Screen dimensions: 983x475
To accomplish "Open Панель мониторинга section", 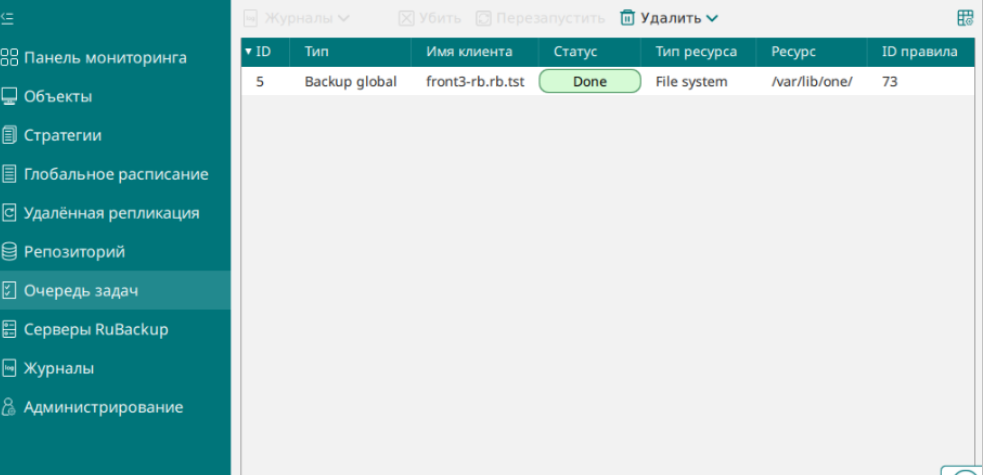I will click(105, 58).
